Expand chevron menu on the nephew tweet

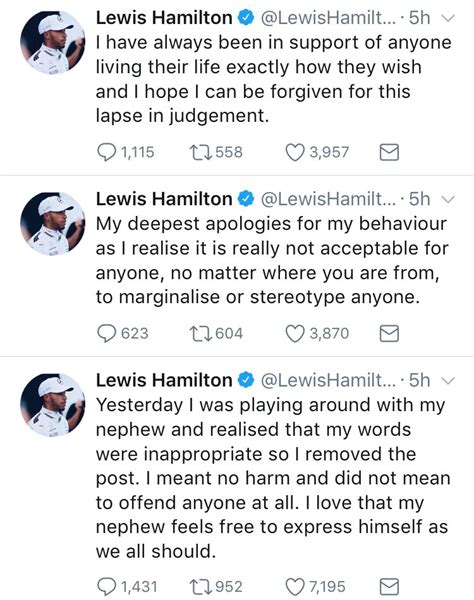click(448, 381)
